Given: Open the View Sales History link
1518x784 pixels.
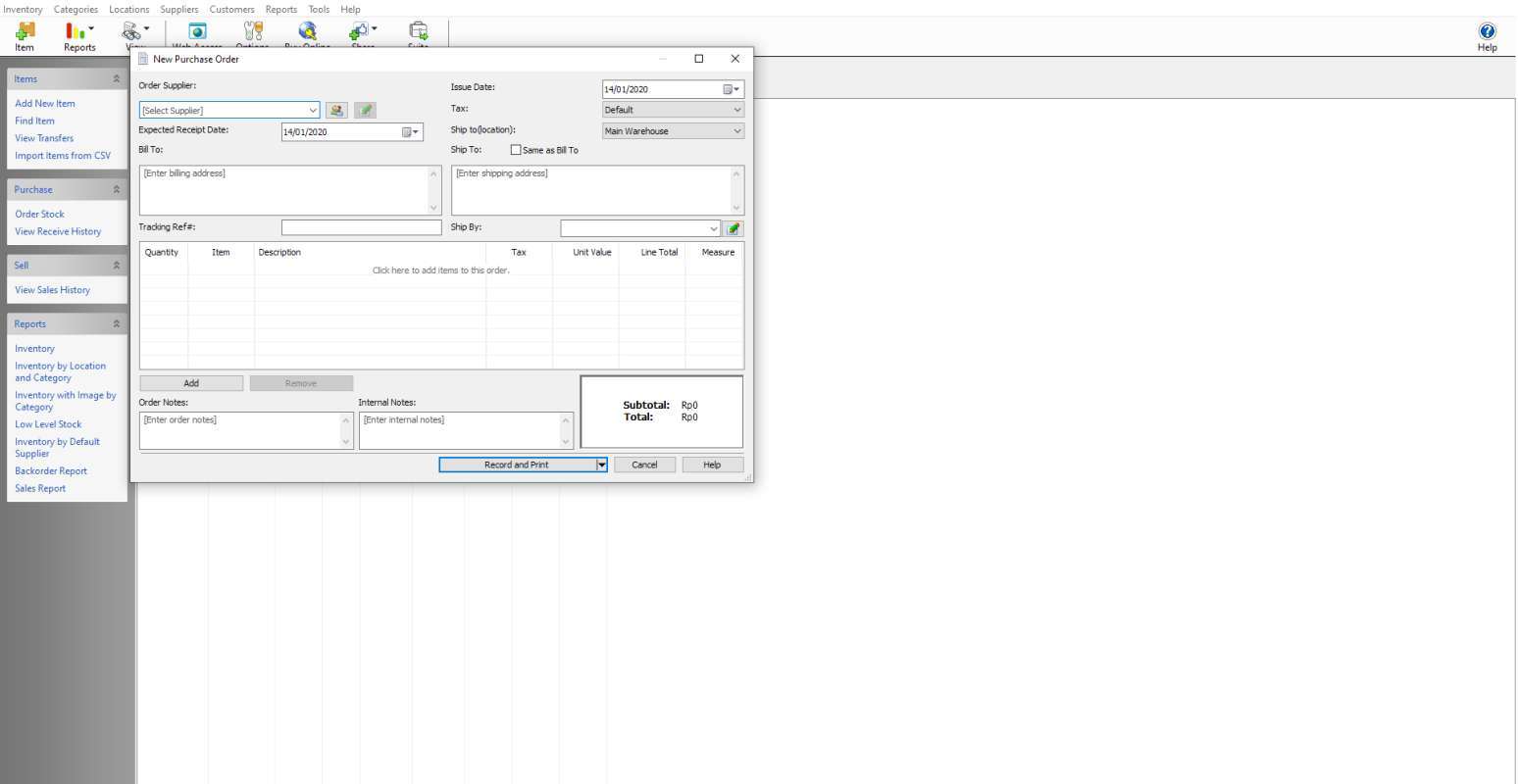Looking at the screenshot, I should tap(52, 290).
